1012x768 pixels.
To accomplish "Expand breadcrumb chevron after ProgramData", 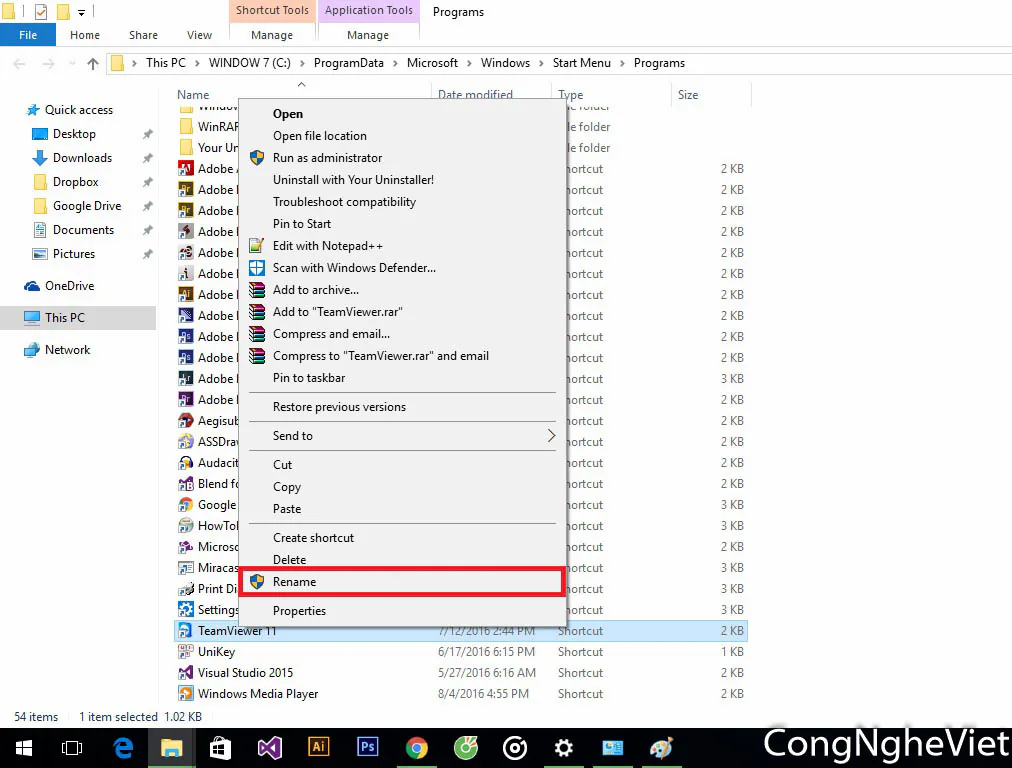I will pos(395,63).
